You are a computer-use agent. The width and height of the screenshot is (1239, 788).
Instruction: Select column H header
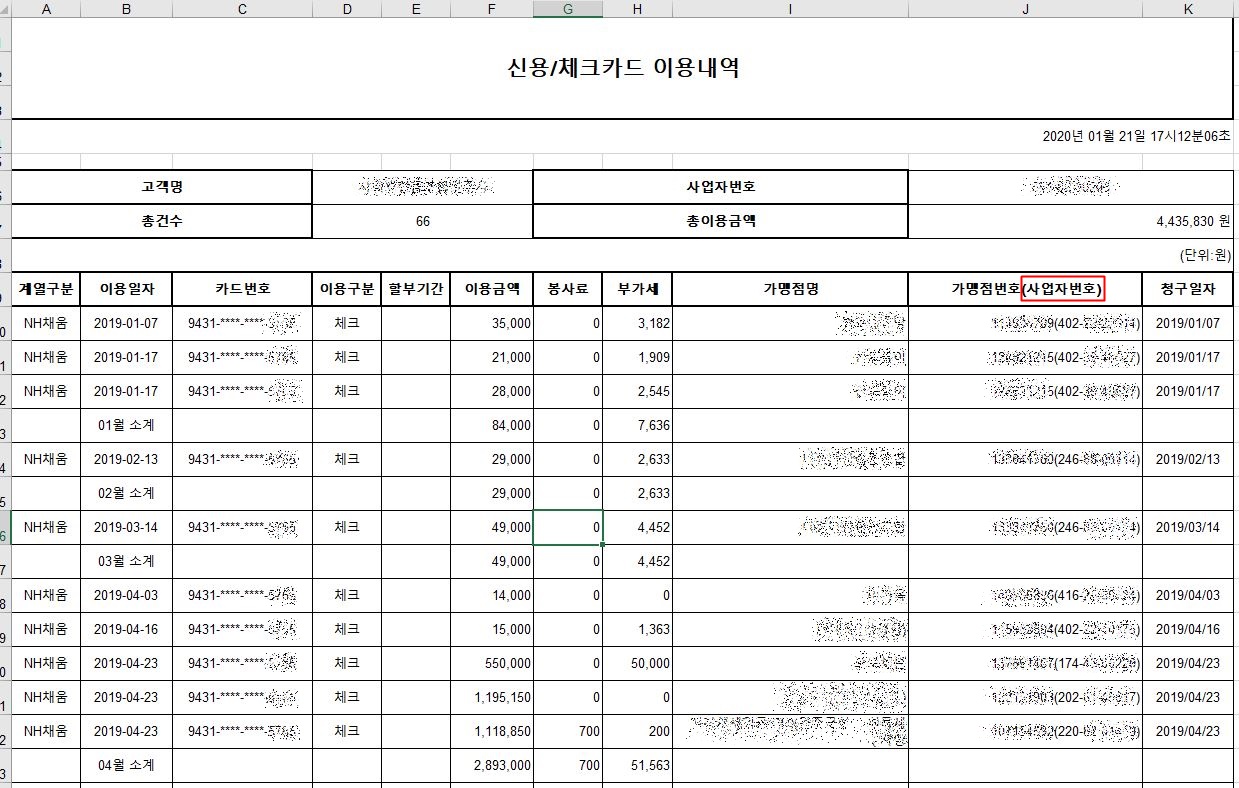point(638,9)
